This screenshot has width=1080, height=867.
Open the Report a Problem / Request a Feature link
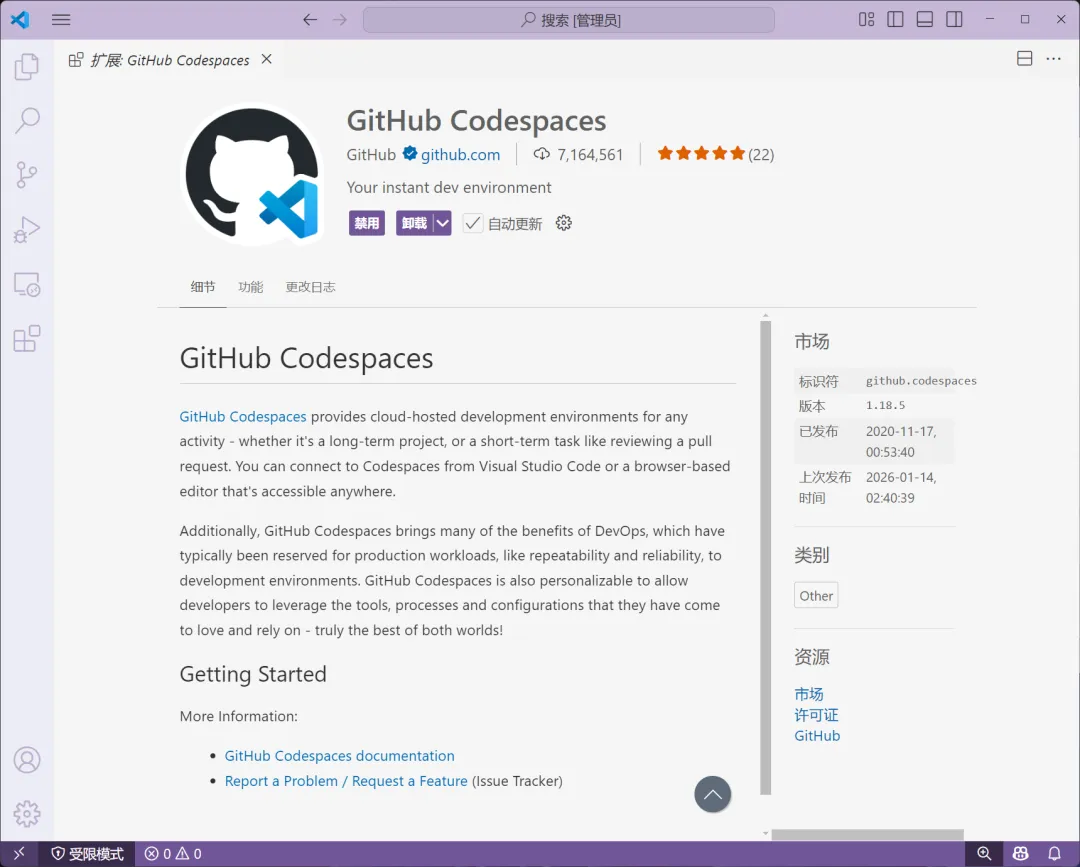(x=346, y=781)
